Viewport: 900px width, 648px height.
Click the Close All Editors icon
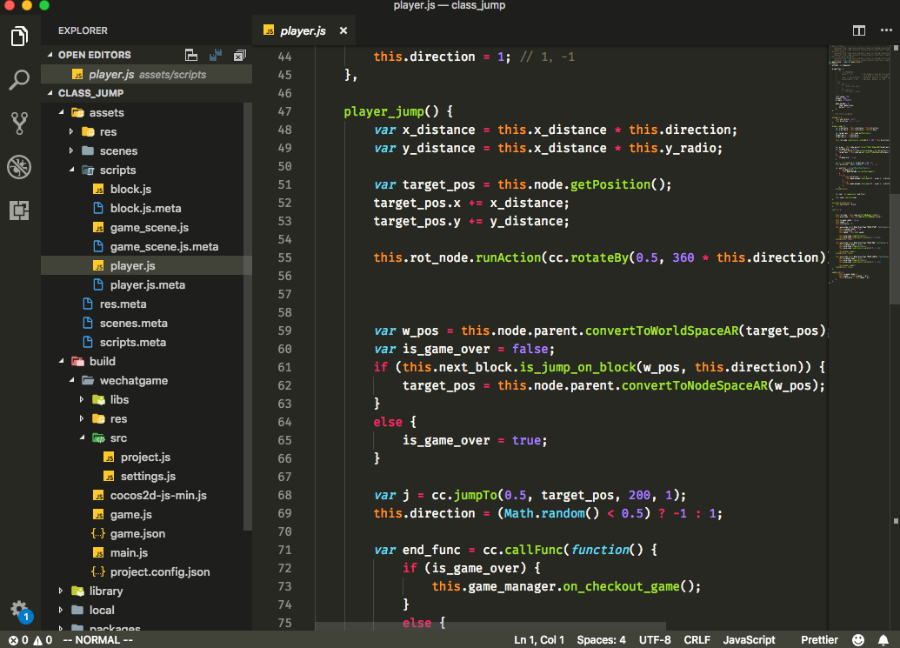click(239, 55)
